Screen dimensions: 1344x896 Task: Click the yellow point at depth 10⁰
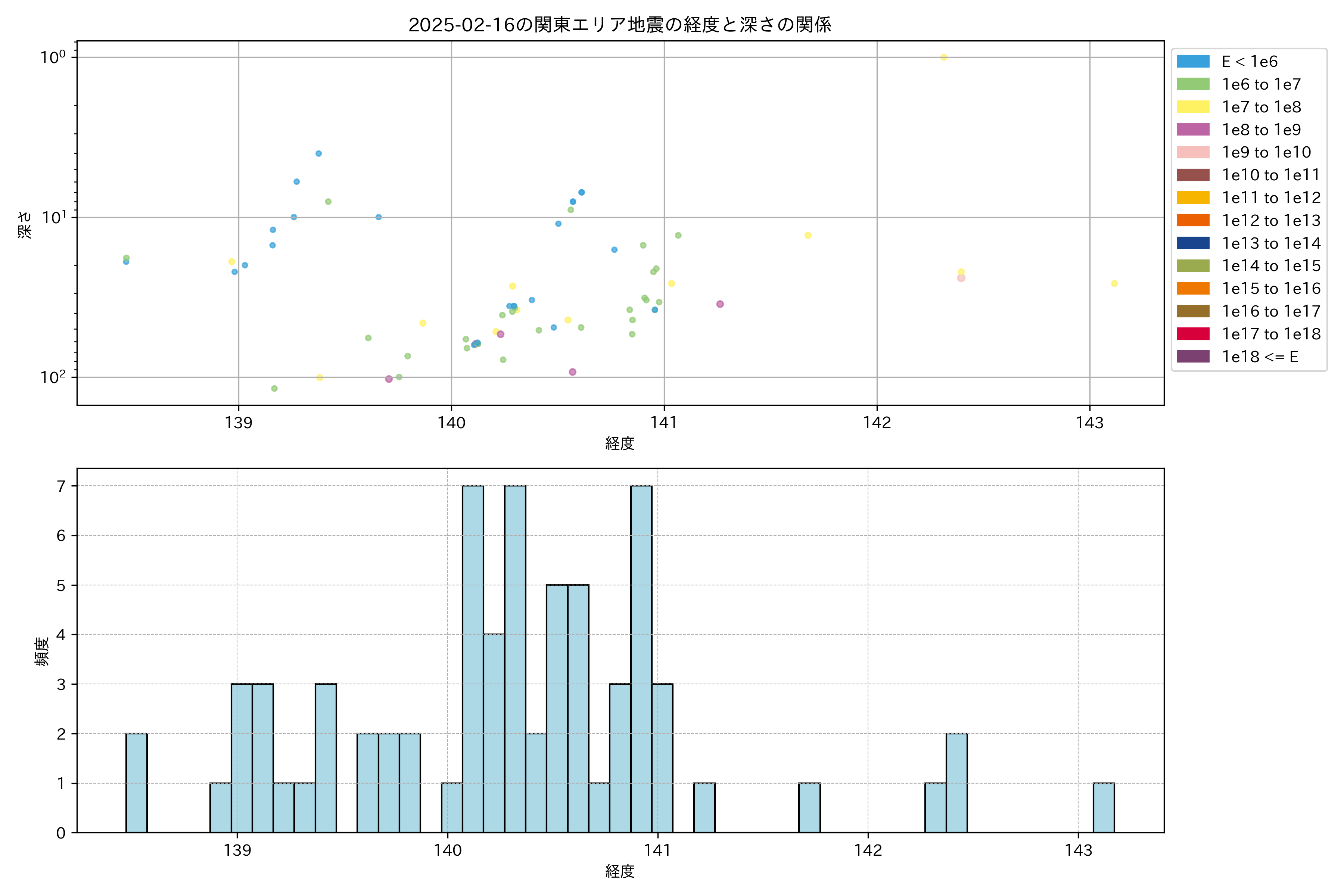(x=943, y=57)
